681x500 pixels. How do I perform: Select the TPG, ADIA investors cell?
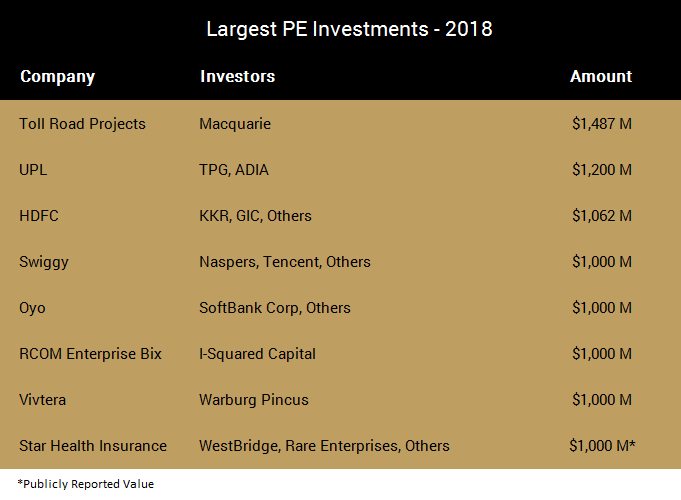click(x=234, y=170)
